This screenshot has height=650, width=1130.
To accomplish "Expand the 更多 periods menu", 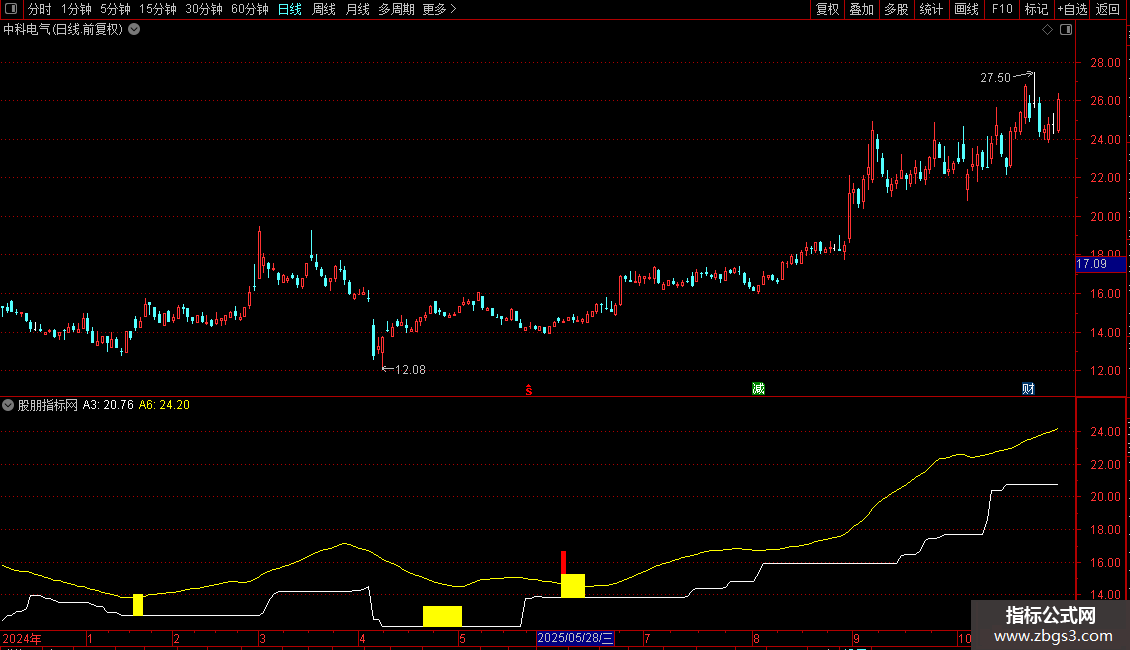I will click(439, 9).
